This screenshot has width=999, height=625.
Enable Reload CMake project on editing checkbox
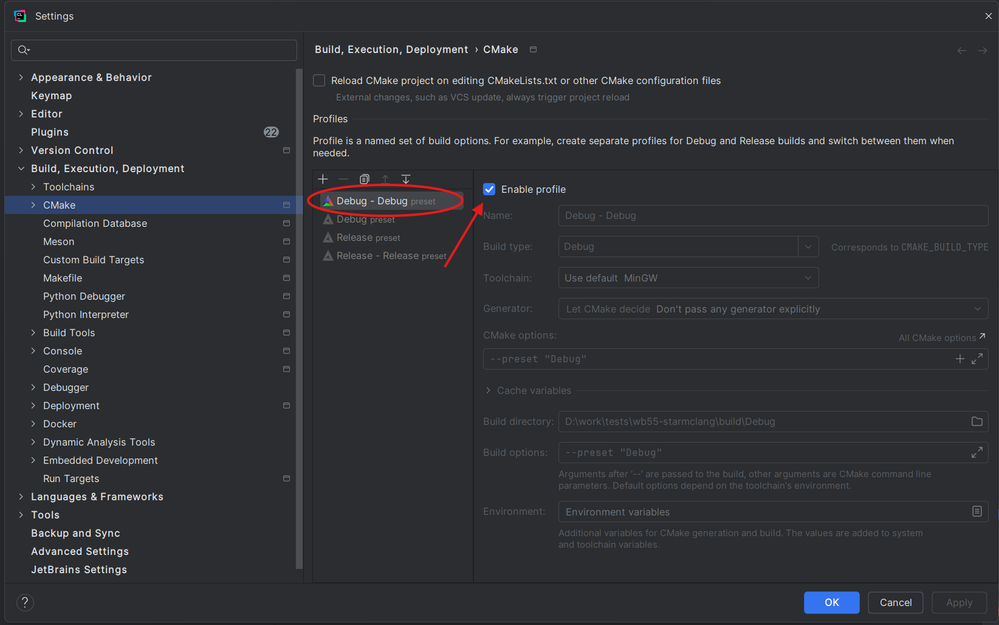click(320, 81)
